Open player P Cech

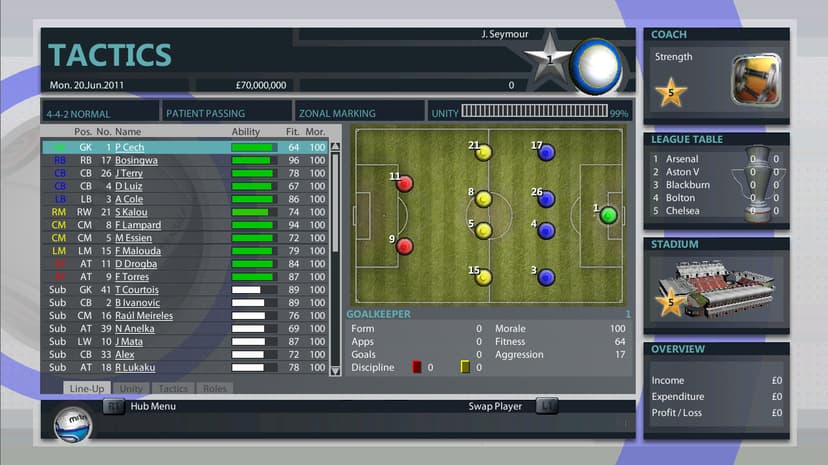(129, 147)
